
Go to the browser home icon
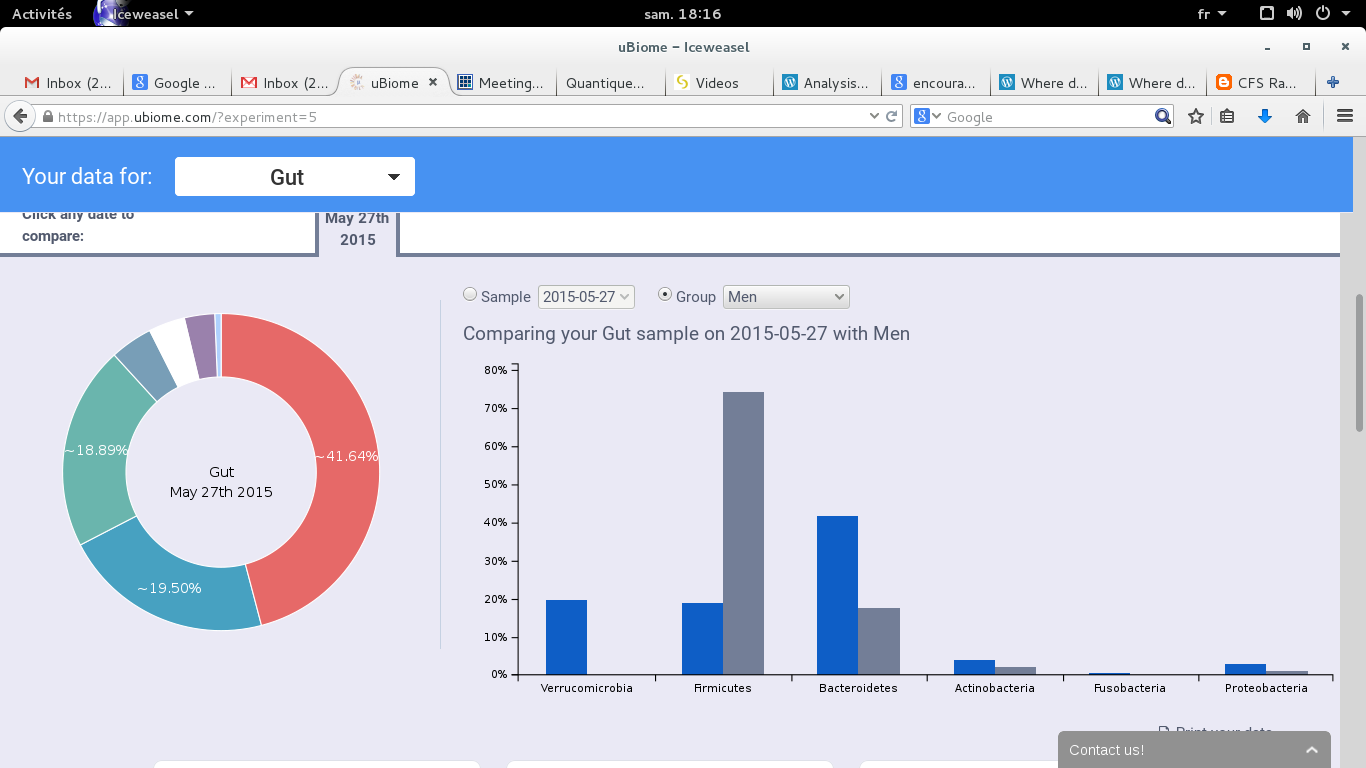tap(1303, 116)
